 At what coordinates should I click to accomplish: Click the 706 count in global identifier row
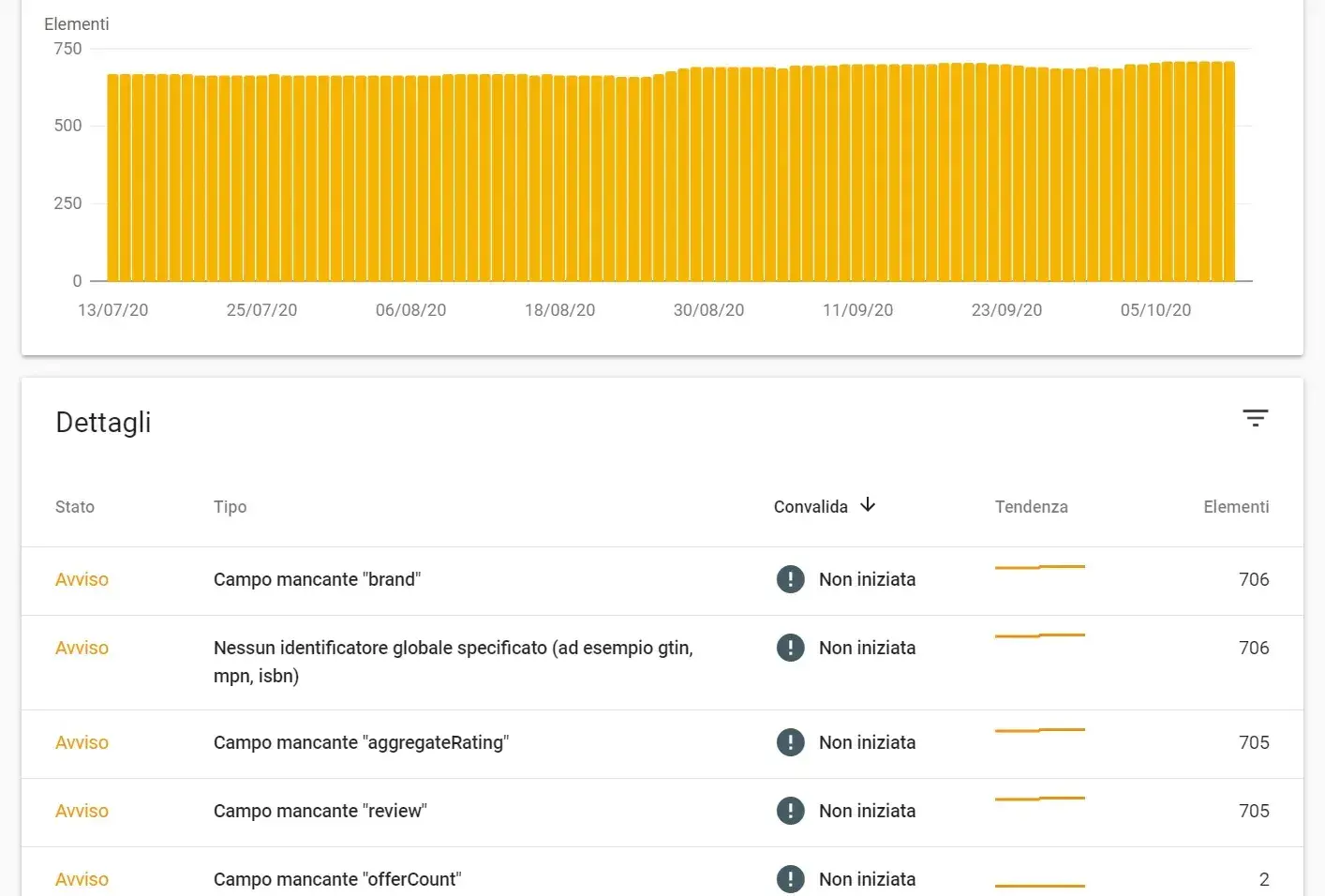pyautogui.click(x=1254, y=648)
